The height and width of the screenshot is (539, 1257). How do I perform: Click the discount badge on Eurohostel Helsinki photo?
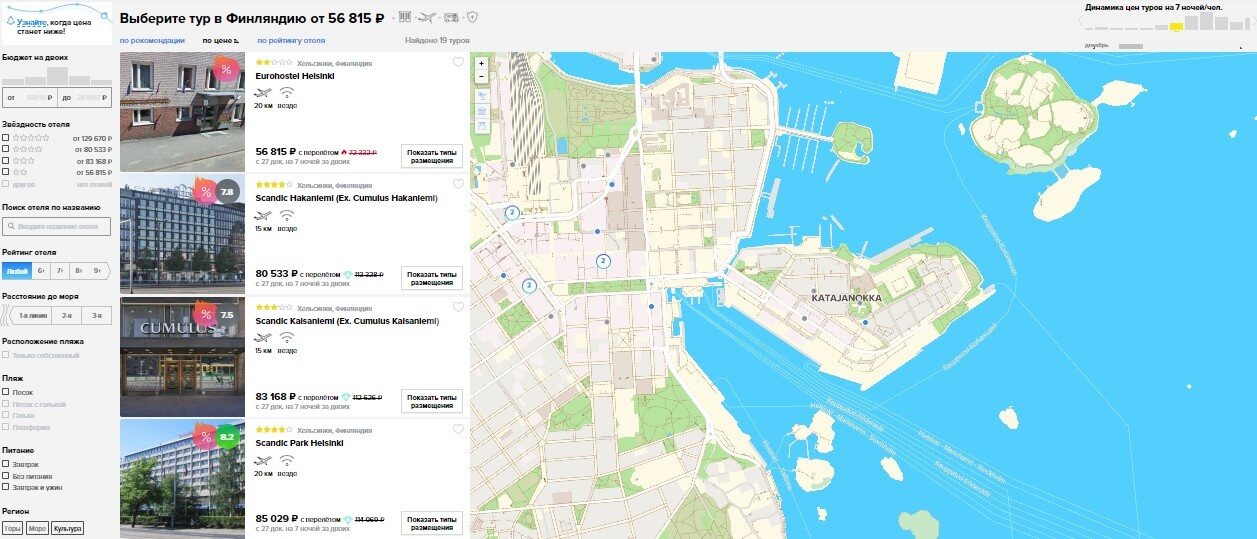[x=226, y=69]
